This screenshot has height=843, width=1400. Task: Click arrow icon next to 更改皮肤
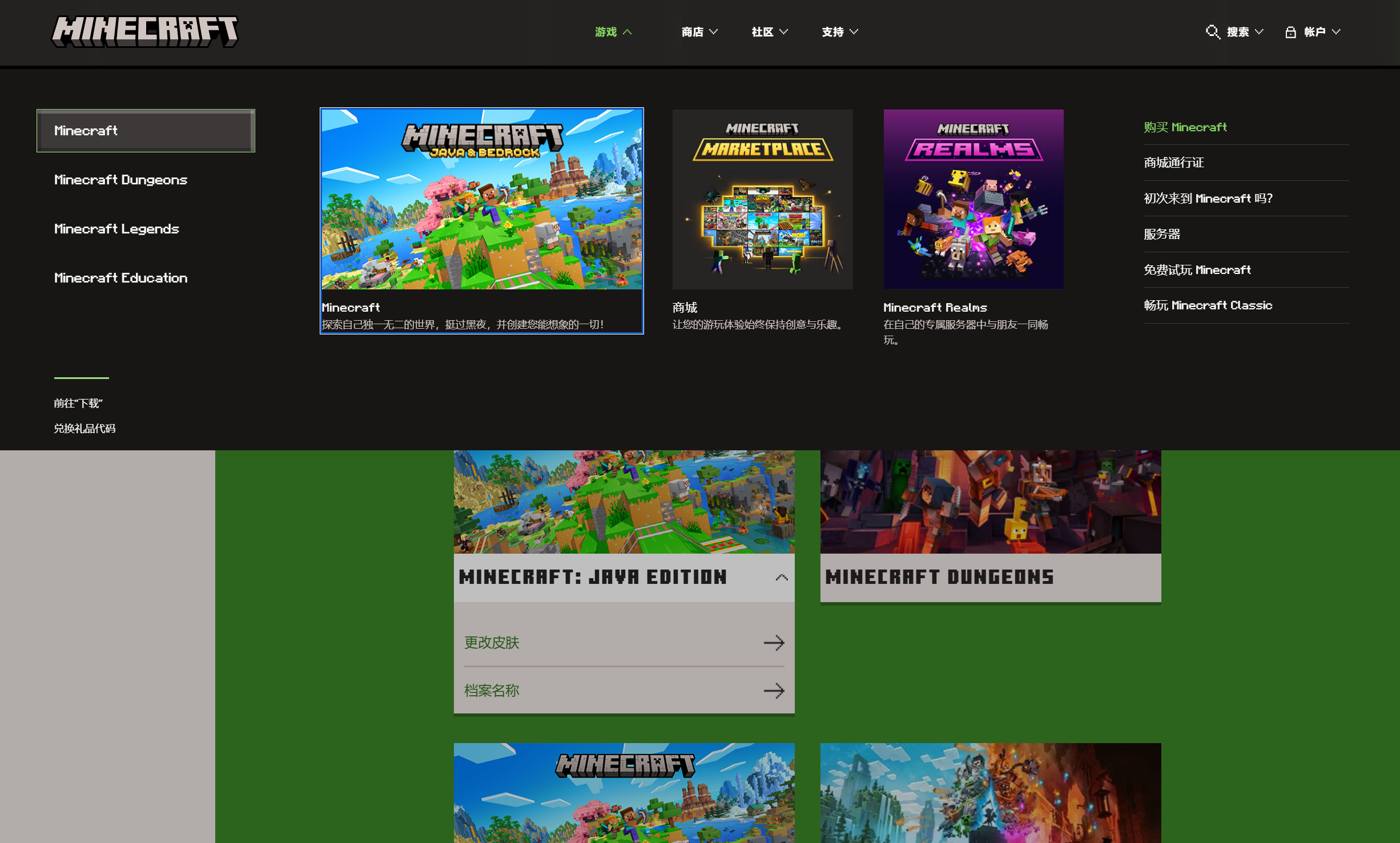[x=774, y=643]
